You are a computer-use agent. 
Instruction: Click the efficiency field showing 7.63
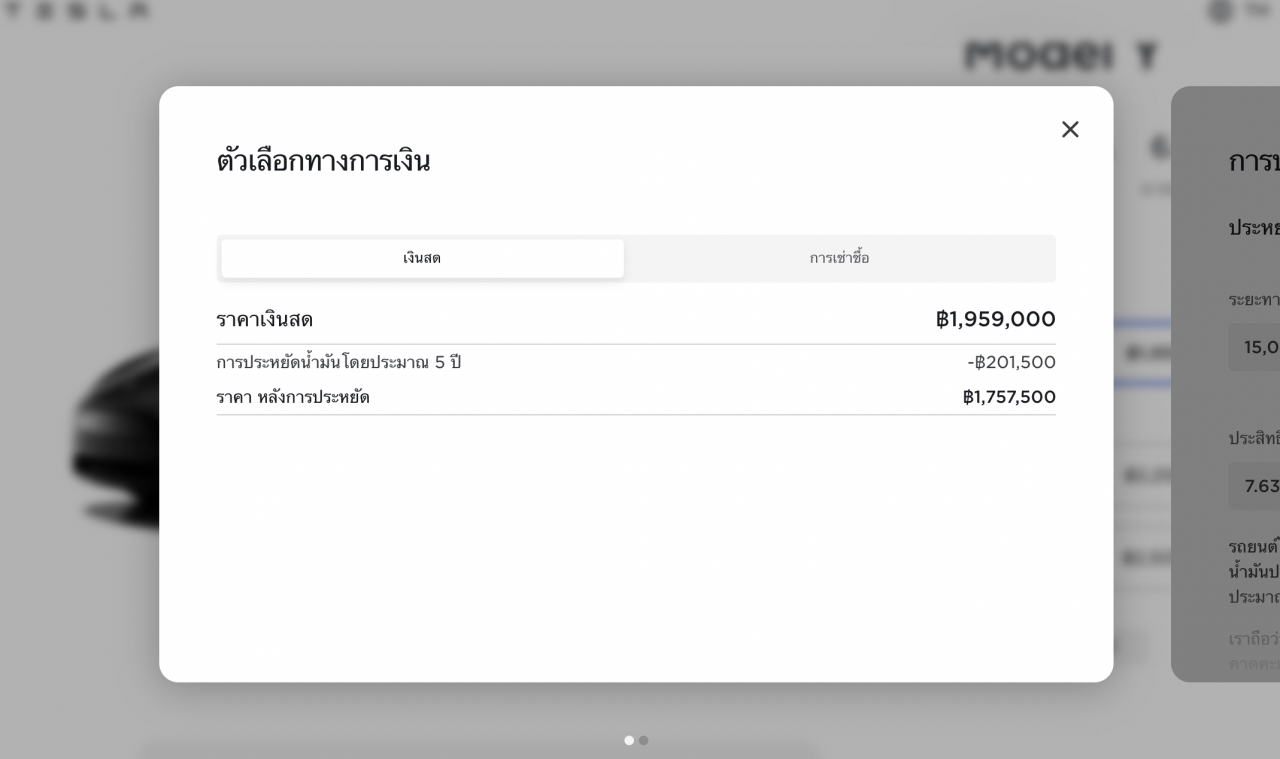click(1254, 486)
